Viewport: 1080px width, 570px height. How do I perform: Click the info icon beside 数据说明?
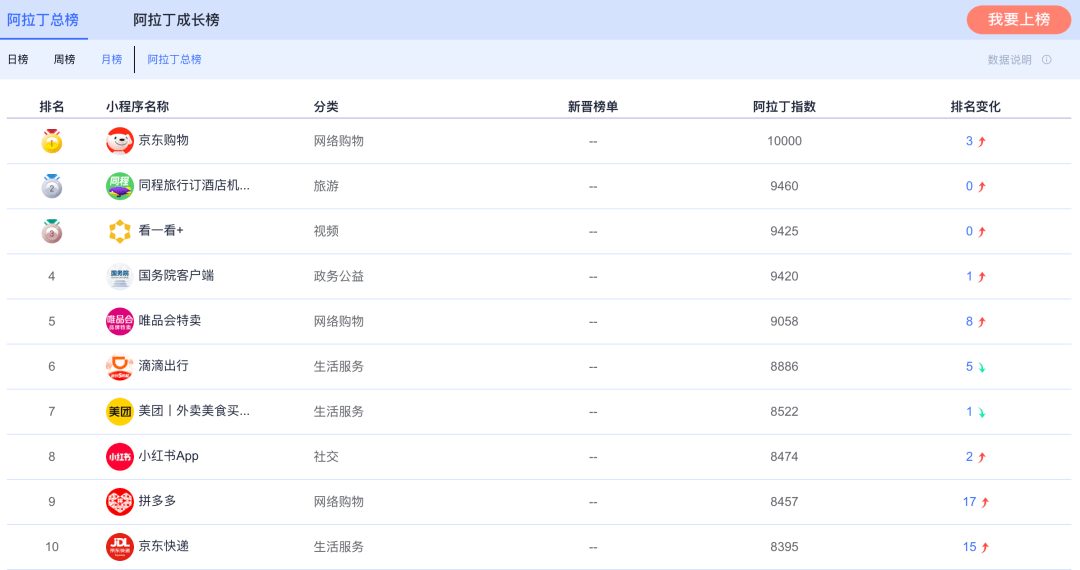coord(1047,60)
